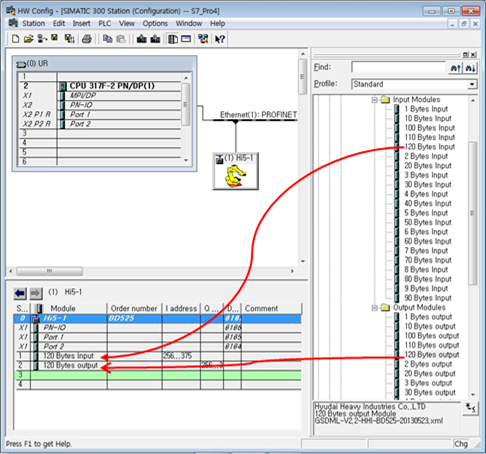
Task: Click the Ethernet(1): PROFINET network line label
Action: pyautogui.click(x=258, y=115)
